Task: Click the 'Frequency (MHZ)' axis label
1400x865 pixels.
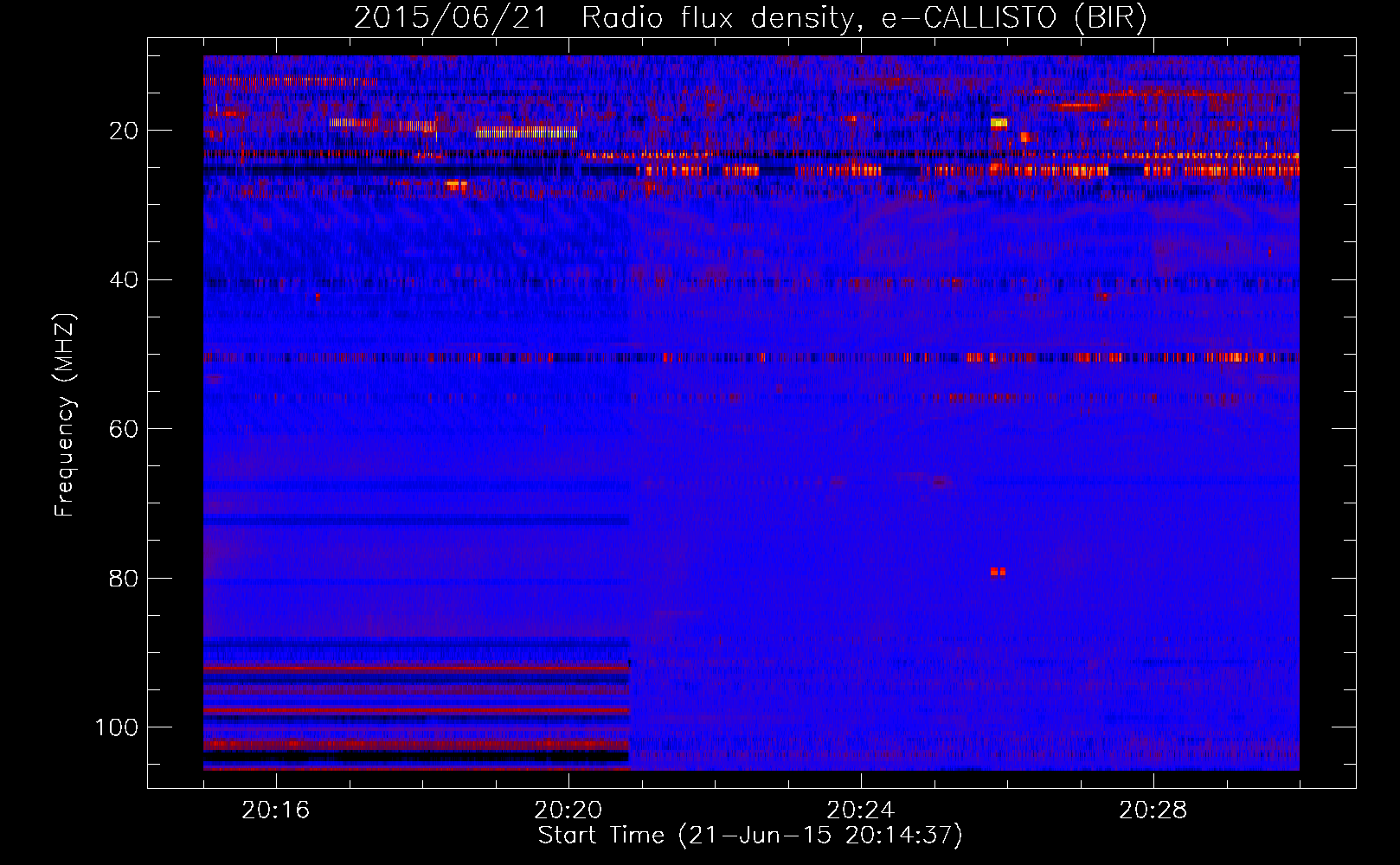Action: point(65,414)
